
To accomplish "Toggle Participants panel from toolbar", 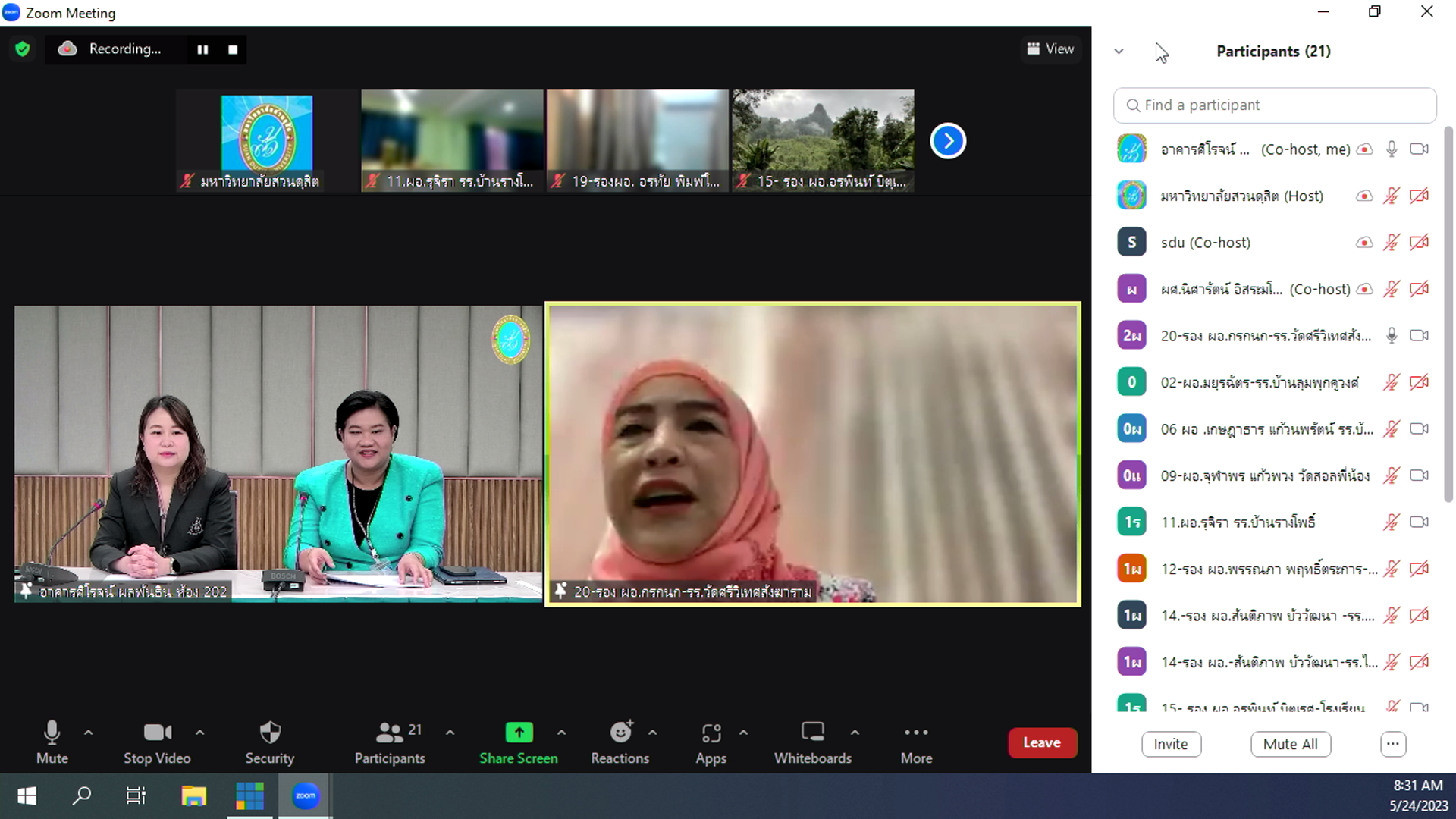I will pyautogui.click(x=390, y=742).
